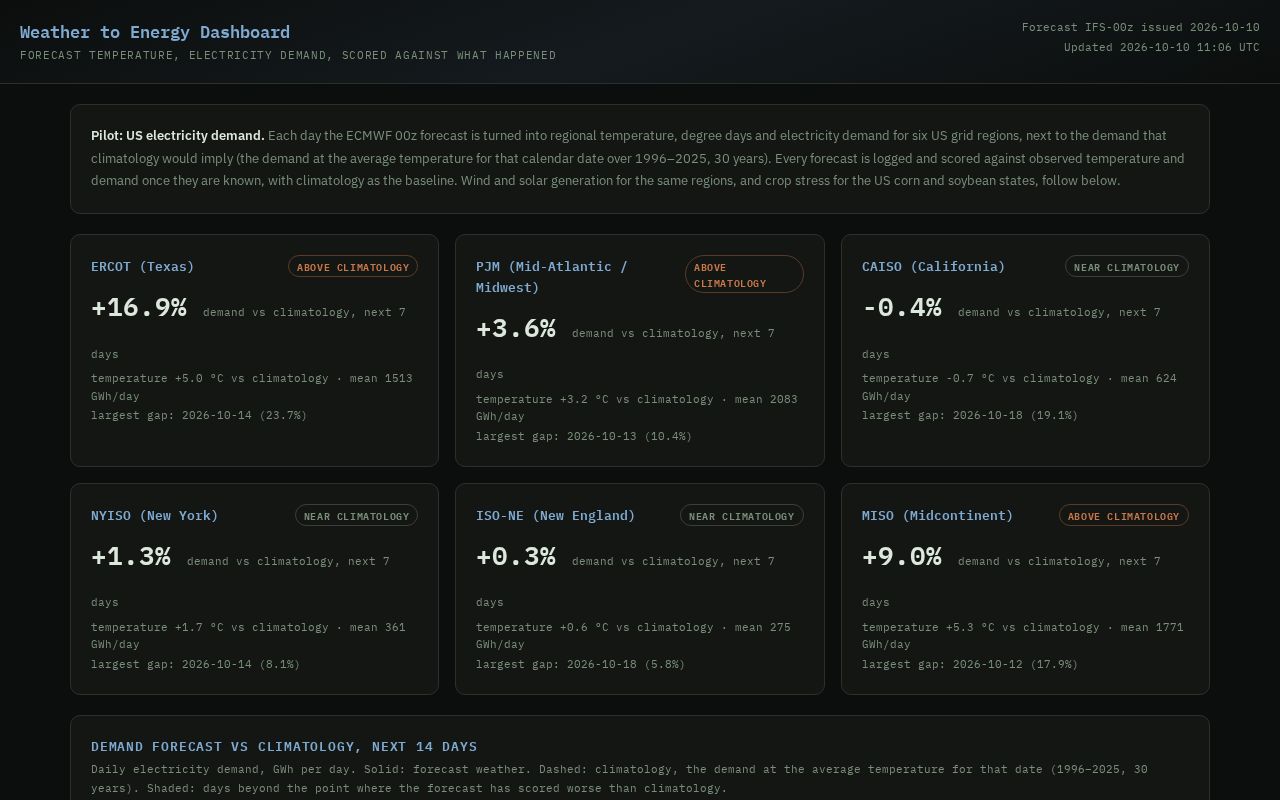Image resolution: width=1280 pixels, height=800 pixels.
Task: Click the Near Climatology badge on ISO-NE card
Action: tap(742, 516)
